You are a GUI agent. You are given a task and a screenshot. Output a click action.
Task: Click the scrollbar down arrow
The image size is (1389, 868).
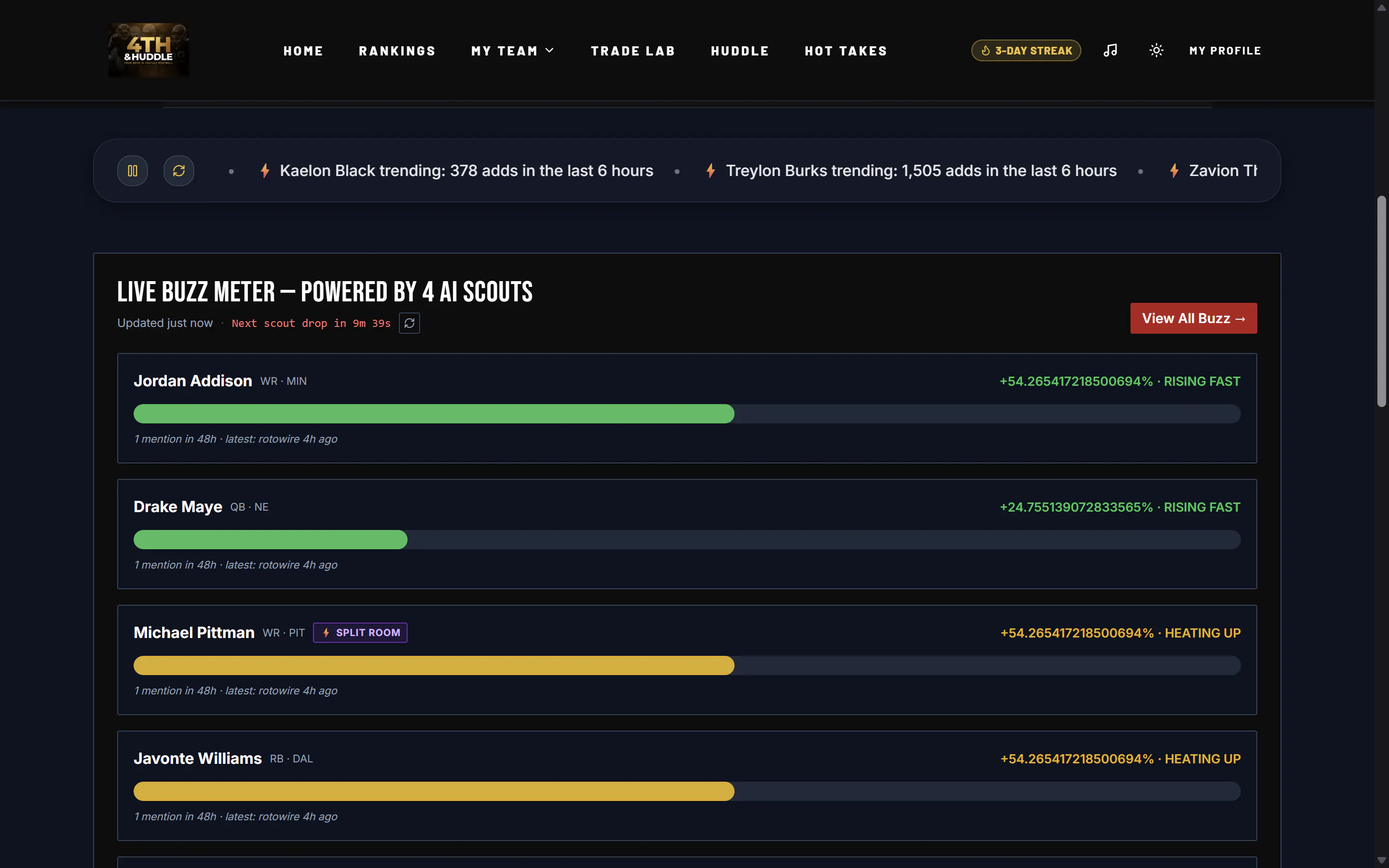(x=1382, y=861)
